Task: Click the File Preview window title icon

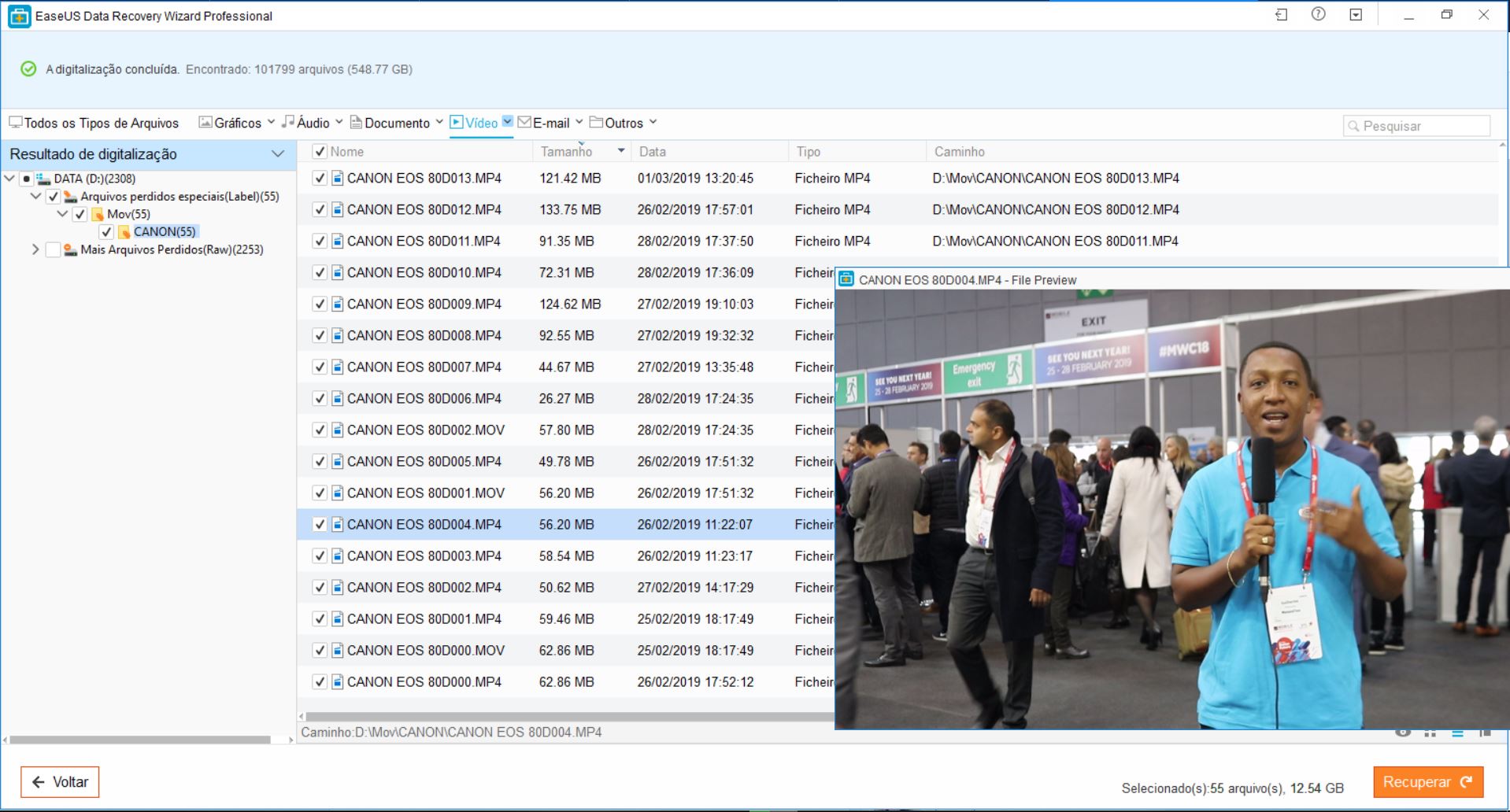Action: 846,279
